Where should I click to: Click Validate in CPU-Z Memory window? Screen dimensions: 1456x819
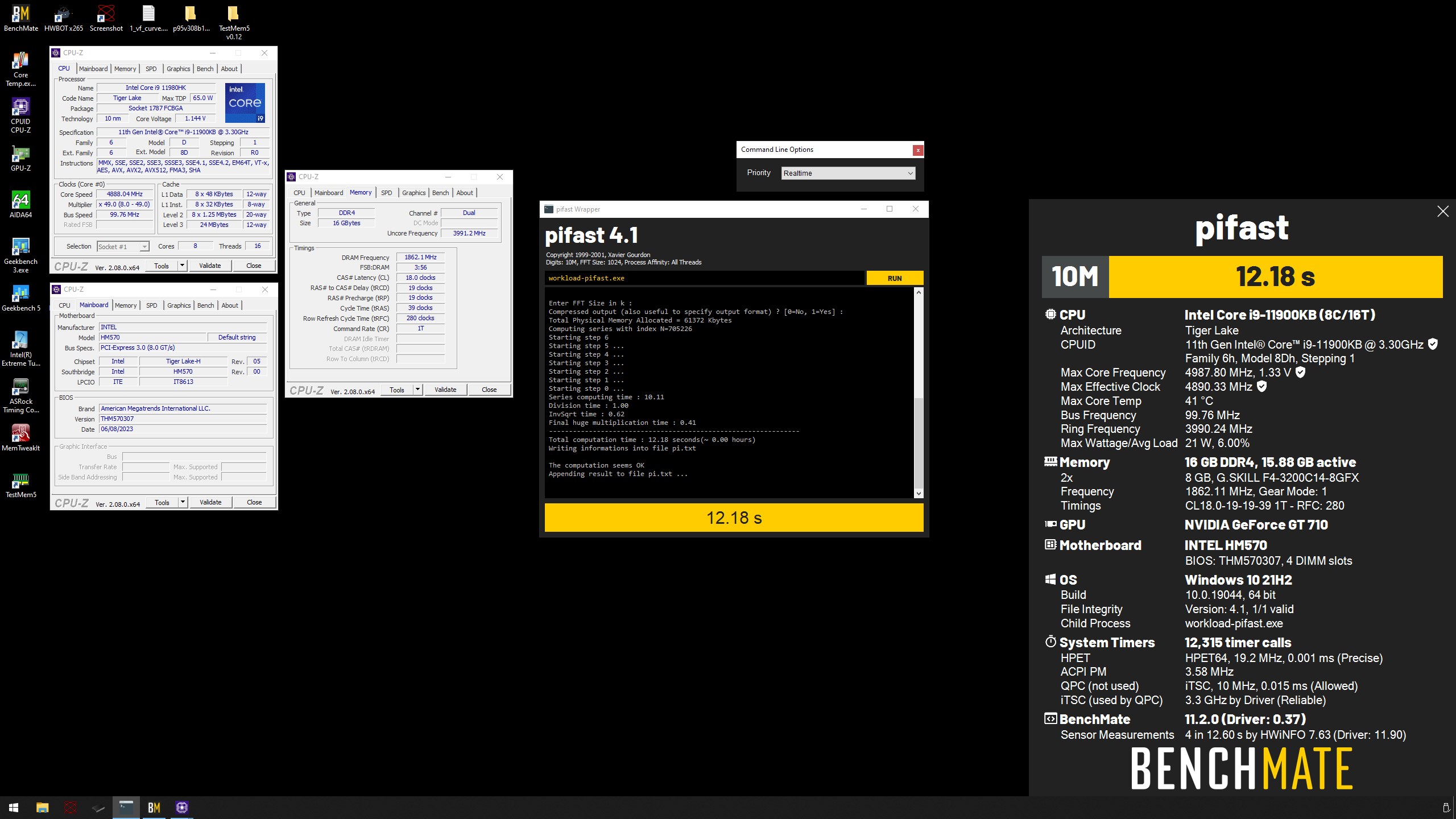coord(445,390)
